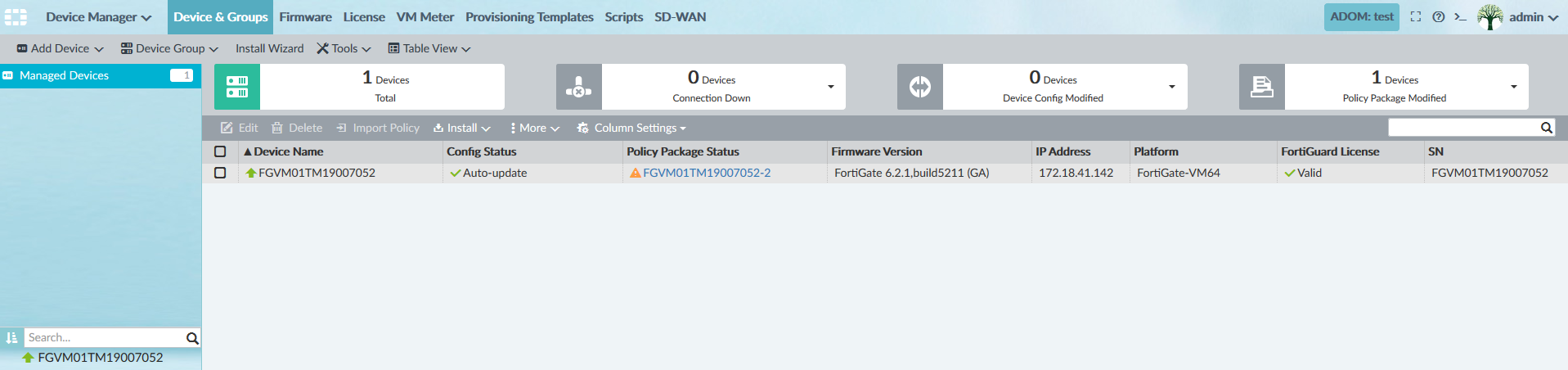Click the sidebar sort order icon
This screenshot has height=370, width=1568.
click(x=11, y=337)
